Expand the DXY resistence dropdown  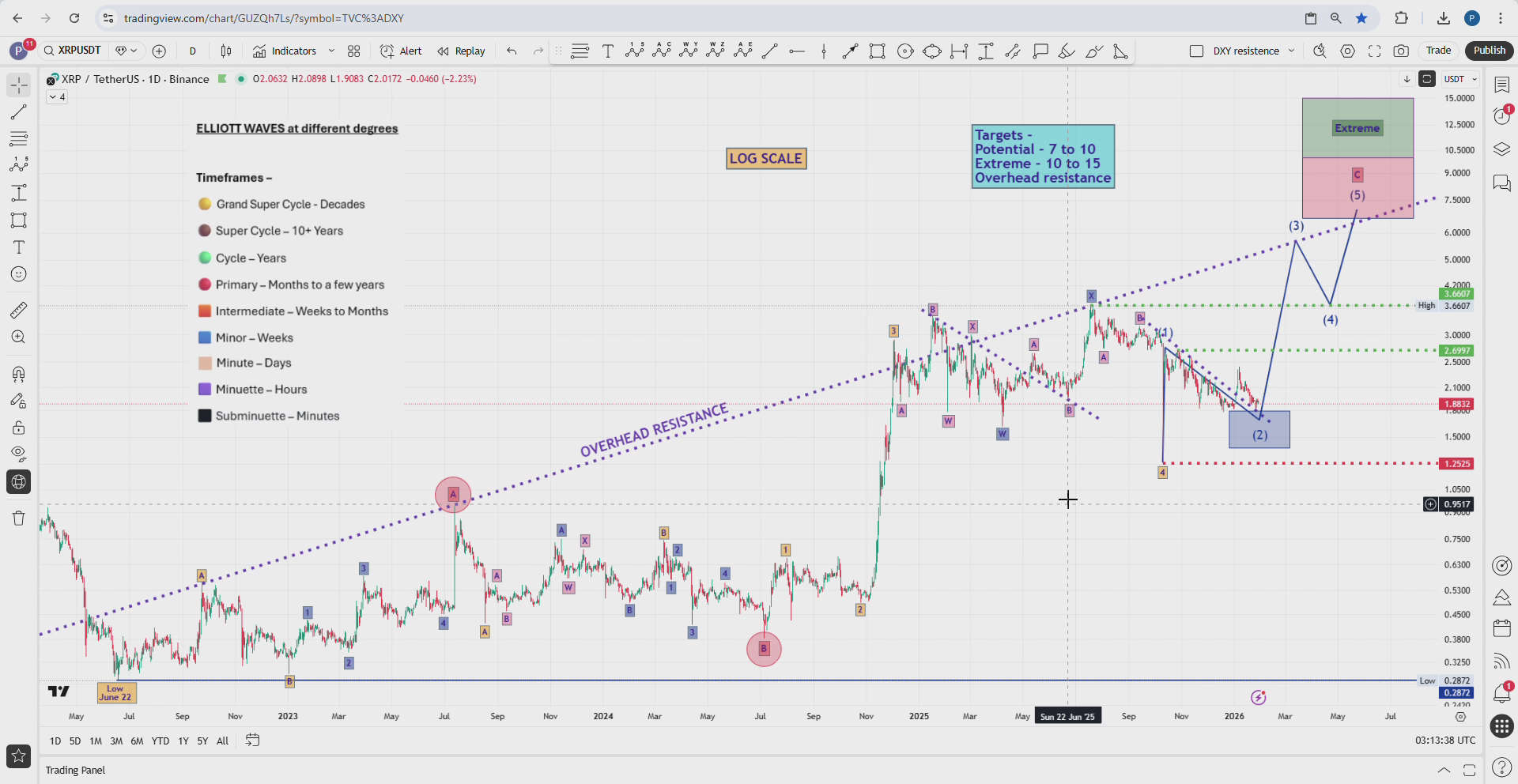pos(1292,51)
